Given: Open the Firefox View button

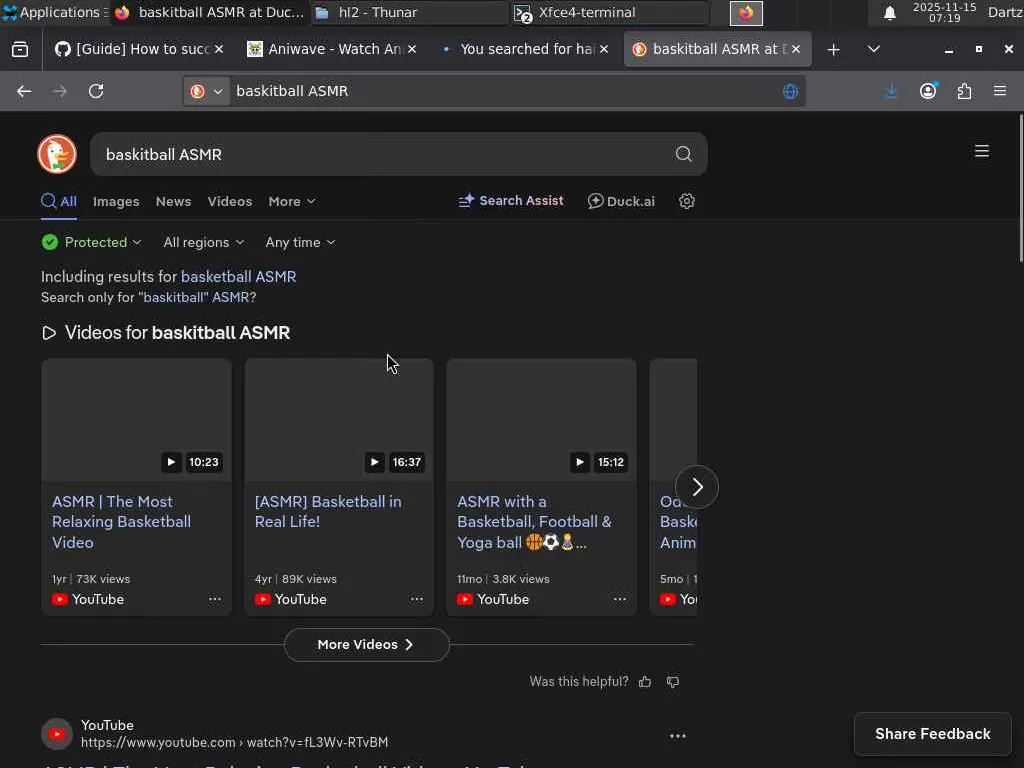Looking at the screenshot, I should pyautogui.click(x=20, y=50).
